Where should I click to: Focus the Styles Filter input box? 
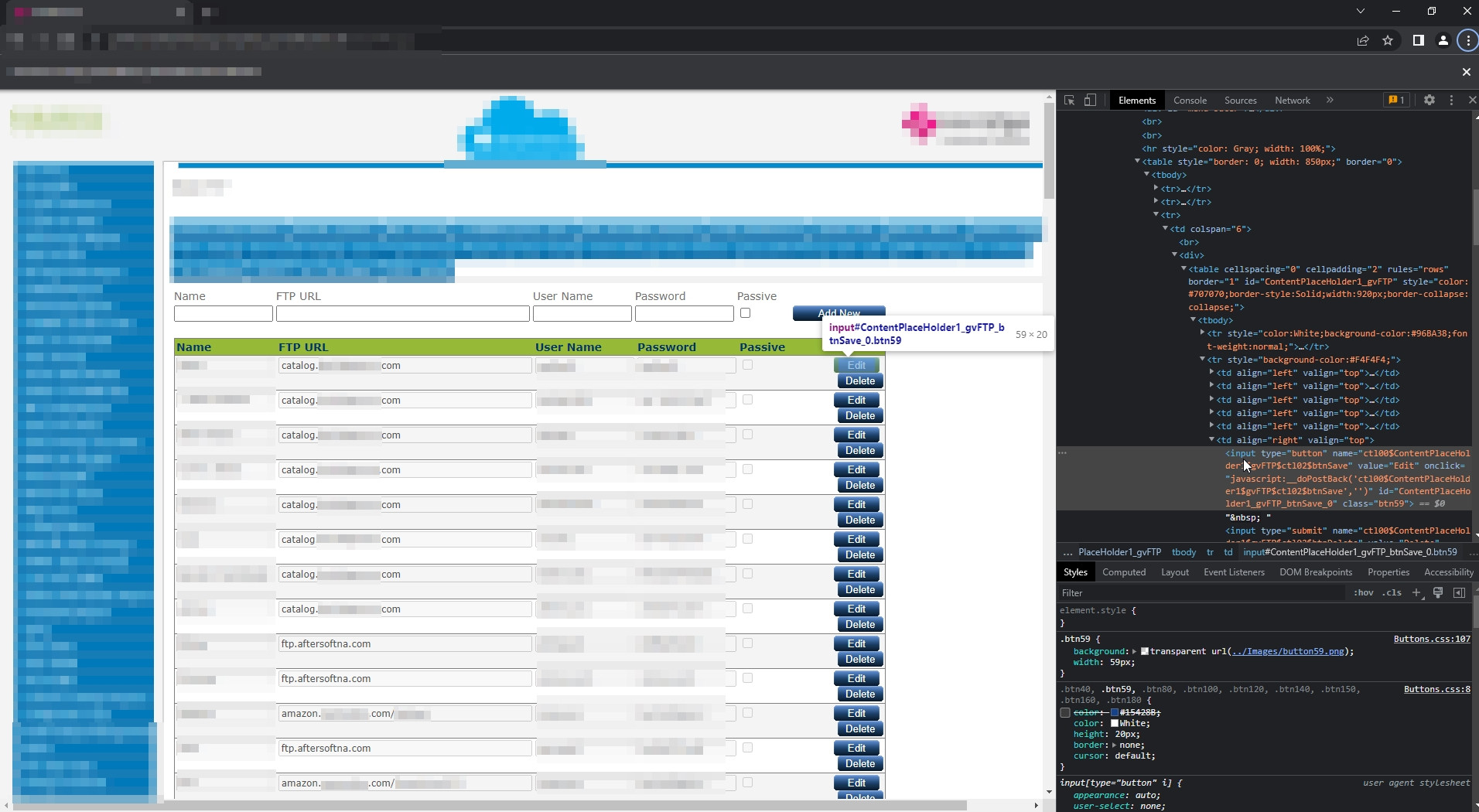pyautogui.click(x=1202, y=593)
